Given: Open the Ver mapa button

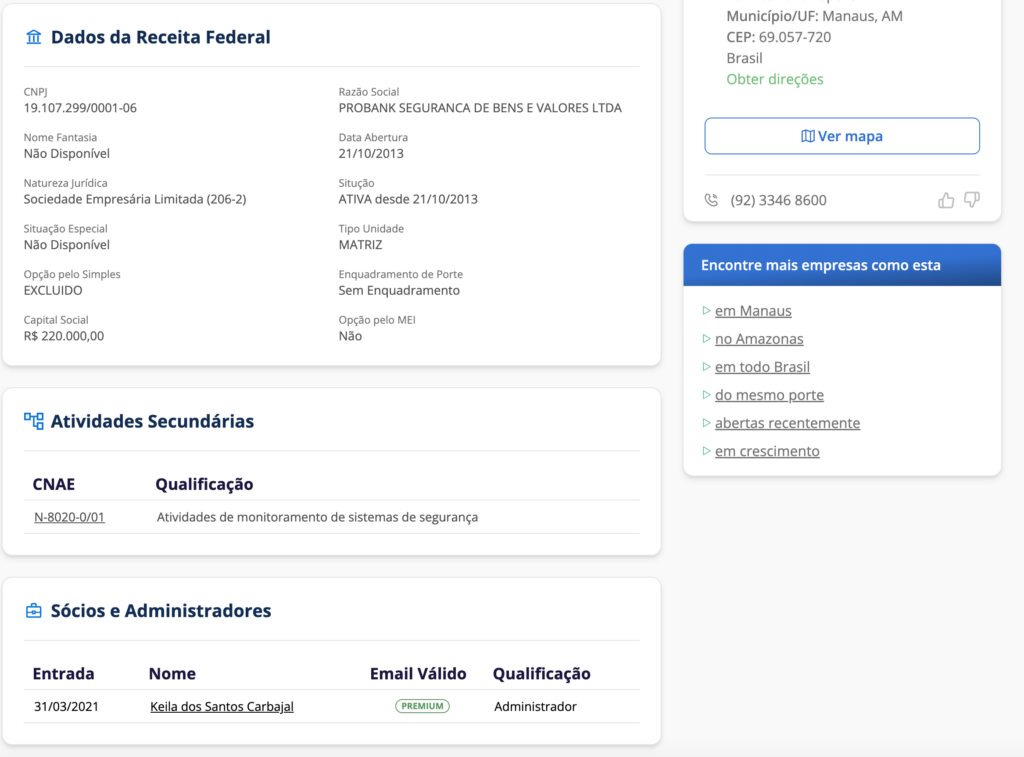Looking at the screenshot, I should pos(842,136).
